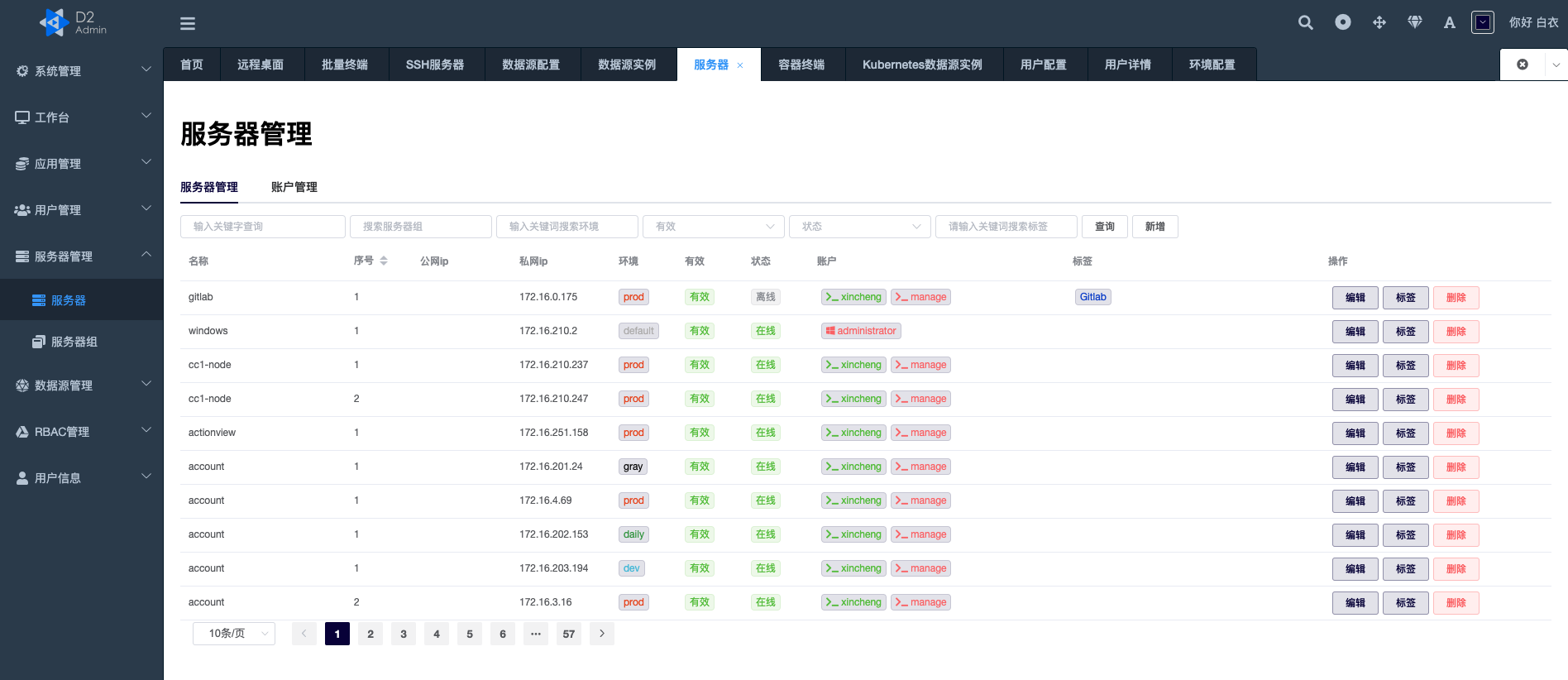The width and height of the screenshot is (1568, 680).
Task: Expand the 工作台 menu chevron
Action: point(146,116)
